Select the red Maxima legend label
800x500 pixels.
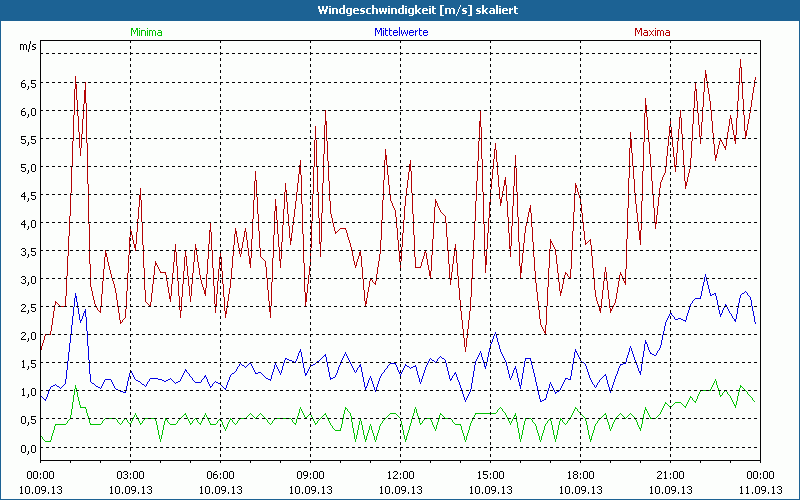coord(653,32)
